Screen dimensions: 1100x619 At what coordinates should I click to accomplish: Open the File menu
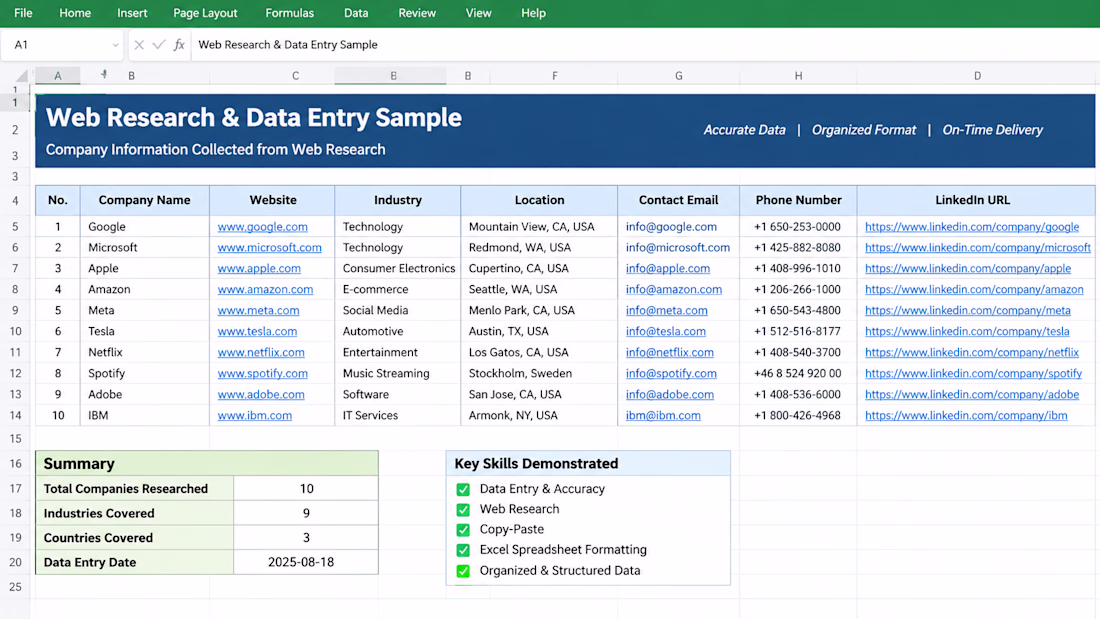coord(23,13)
